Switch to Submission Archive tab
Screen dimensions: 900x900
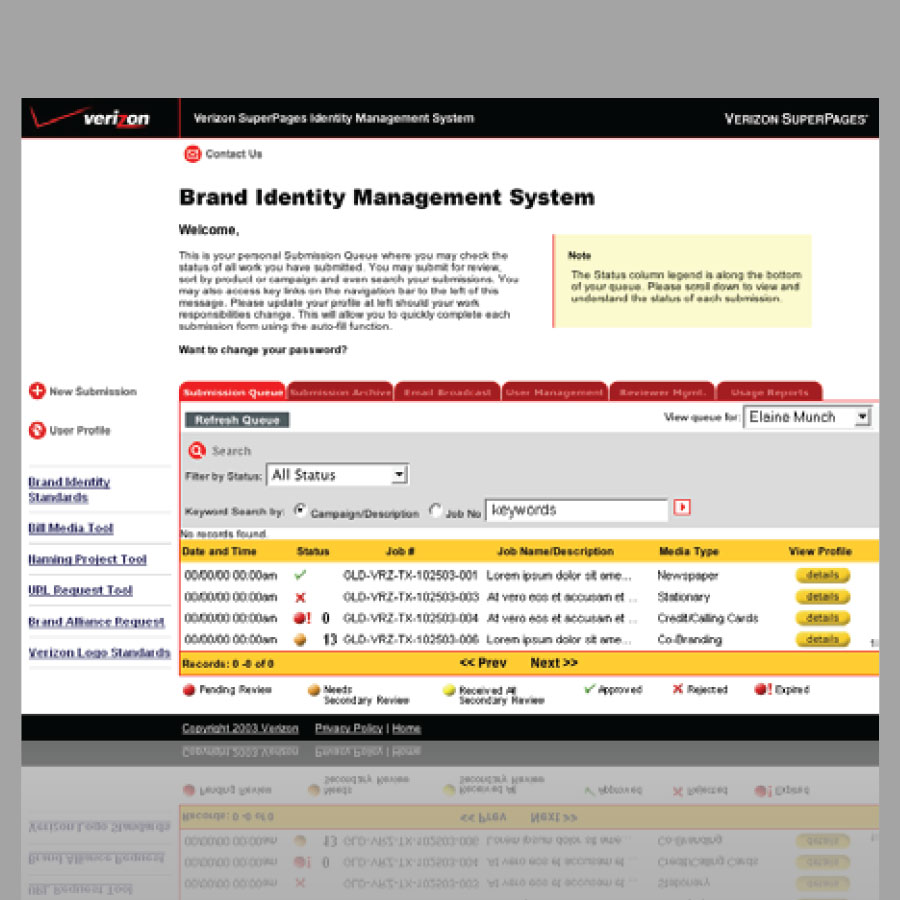coord(340,392)
